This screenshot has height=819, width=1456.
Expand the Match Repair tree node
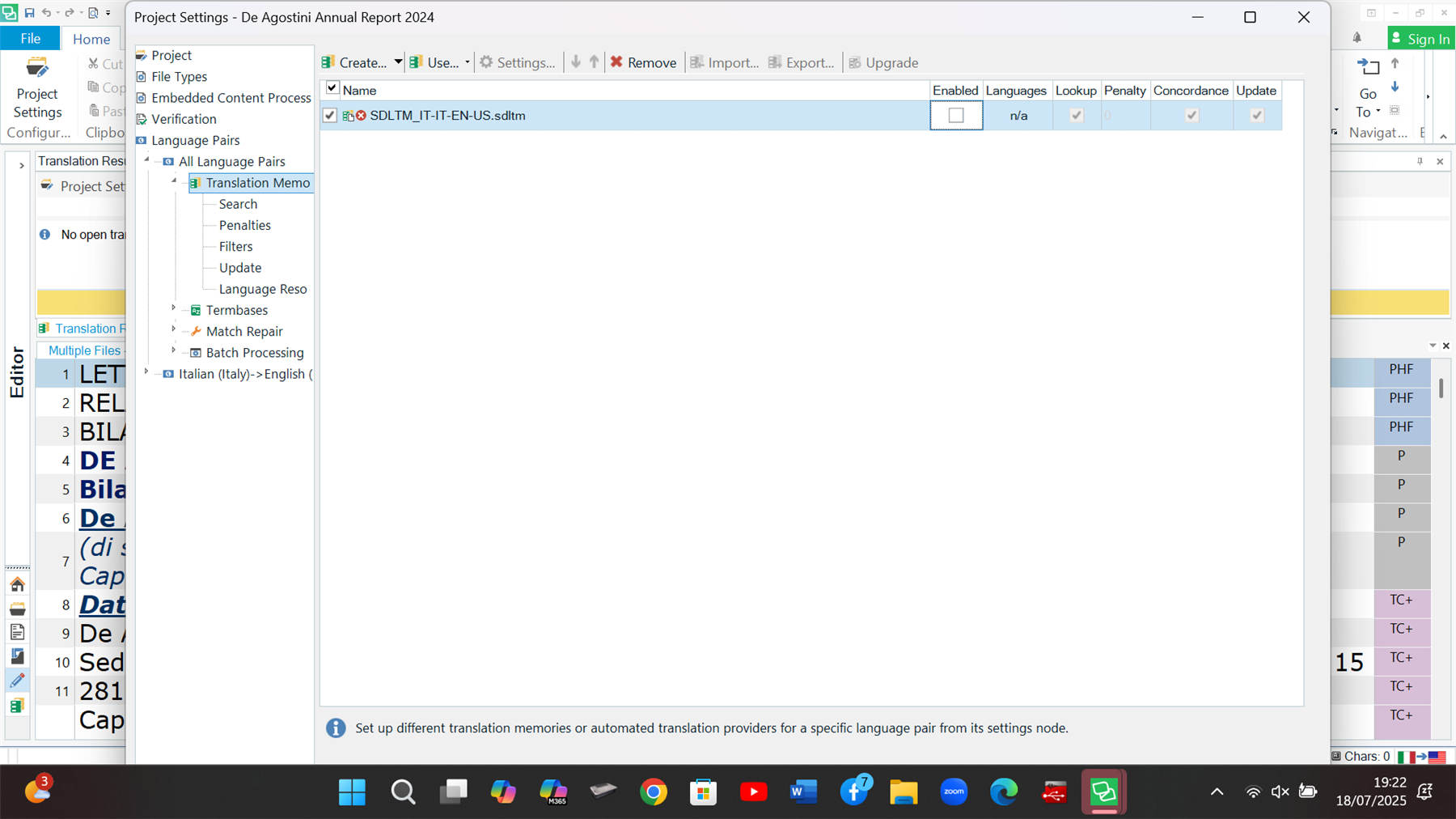pyautogui.click(x=174, y=329)
